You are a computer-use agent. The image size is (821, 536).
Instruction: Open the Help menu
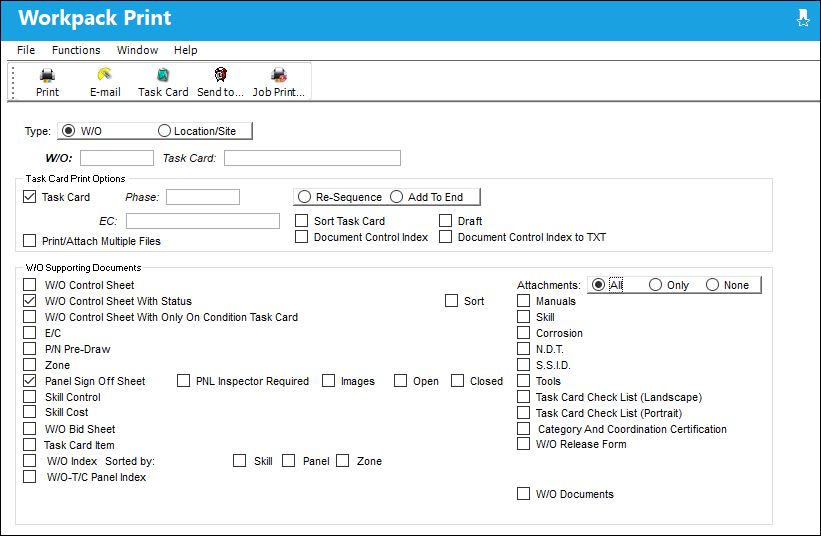pos(185,50)
